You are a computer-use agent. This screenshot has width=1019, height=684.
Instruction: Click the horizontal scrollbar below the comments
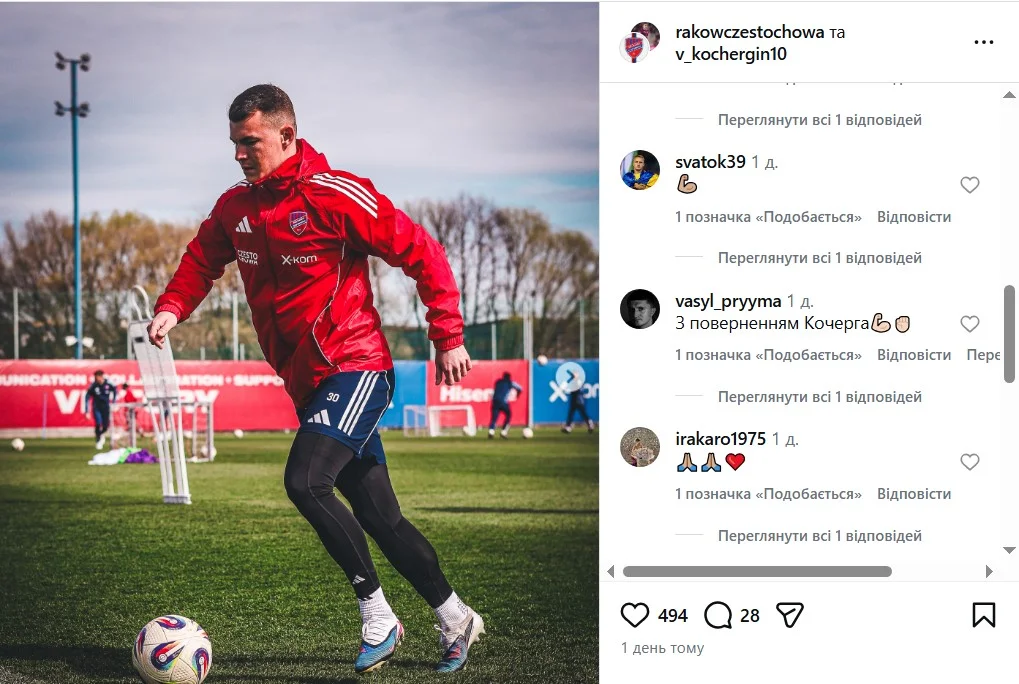click(757, 572)
